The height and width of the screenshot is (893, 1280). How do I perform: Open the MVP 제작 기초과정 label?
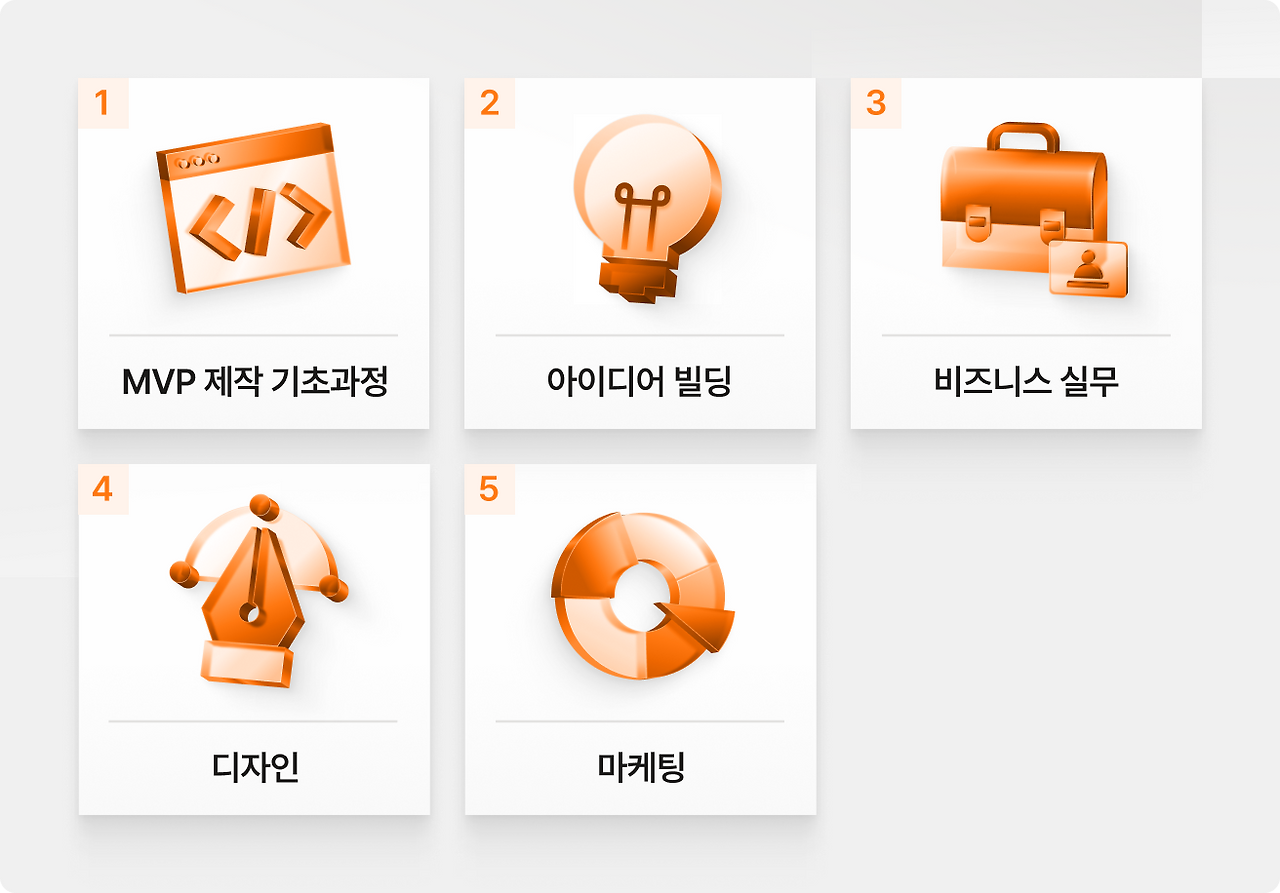pyautogui.click(x=254, y=382)
